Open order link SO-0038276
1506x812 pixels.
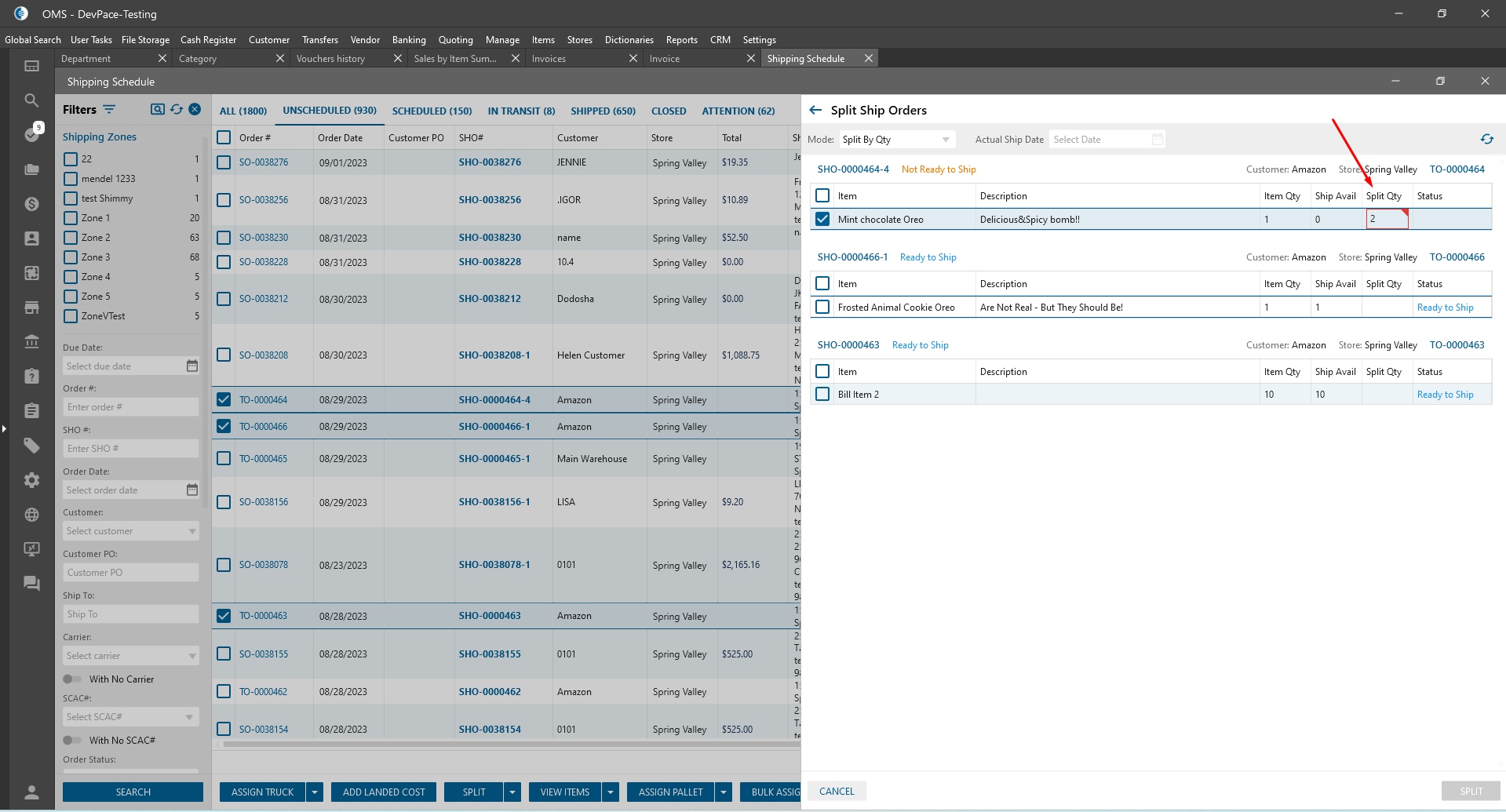click(x=264, y=162)
